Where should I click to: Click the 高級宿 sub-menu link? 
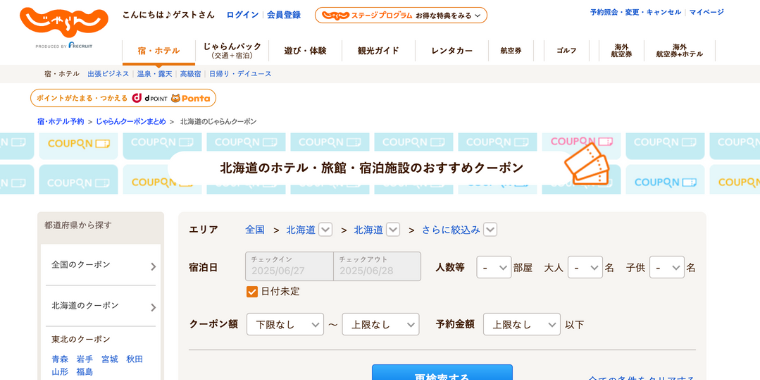pyautogui.click(x=190, y=74)
